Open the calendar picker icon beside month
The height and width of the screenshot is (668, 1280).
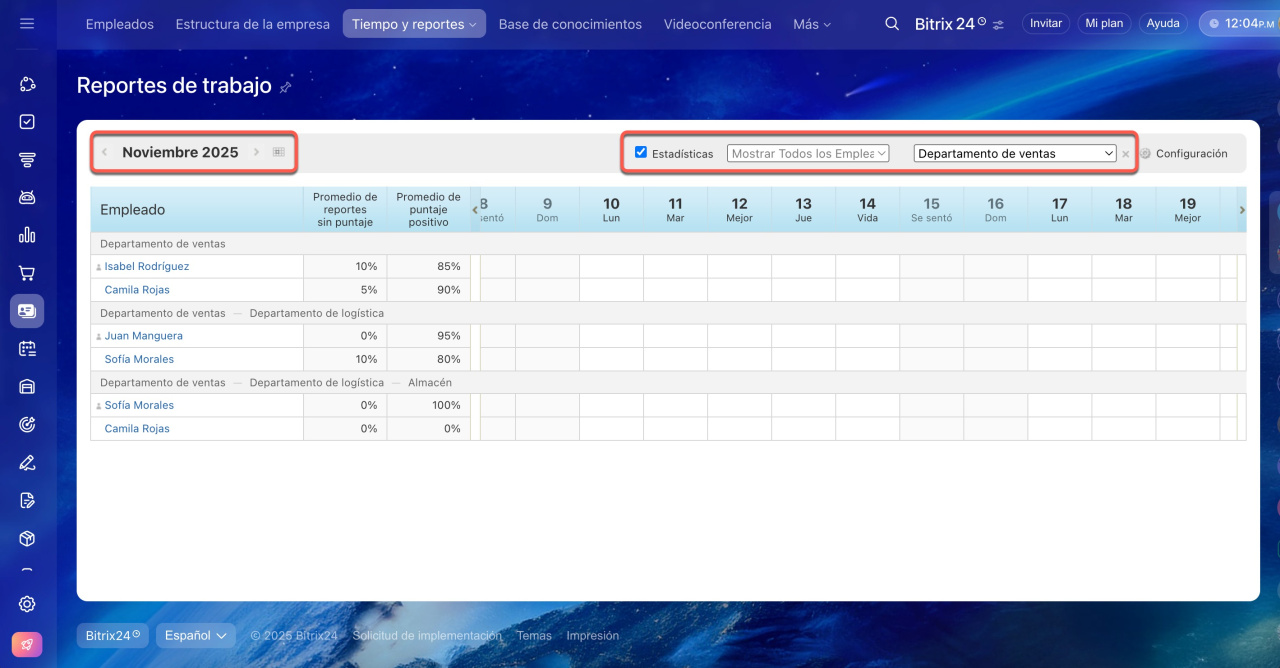pyautogui.click(x=279, y=152)
